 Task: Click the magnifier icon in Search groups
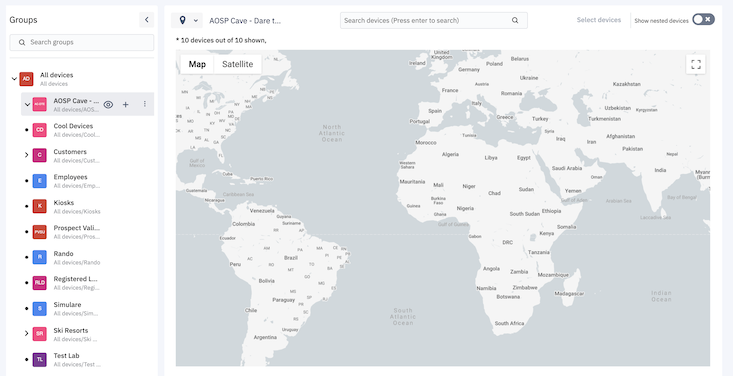click(22, 42)
